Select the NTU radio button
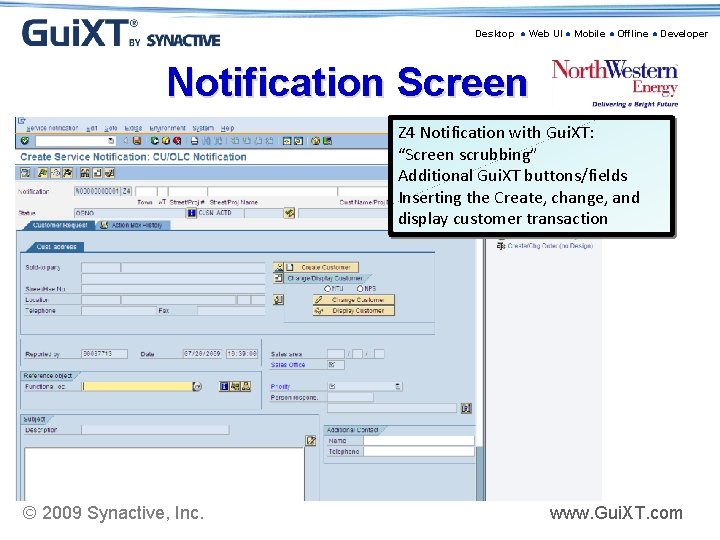720x540 pixels. tap(327, 288)
